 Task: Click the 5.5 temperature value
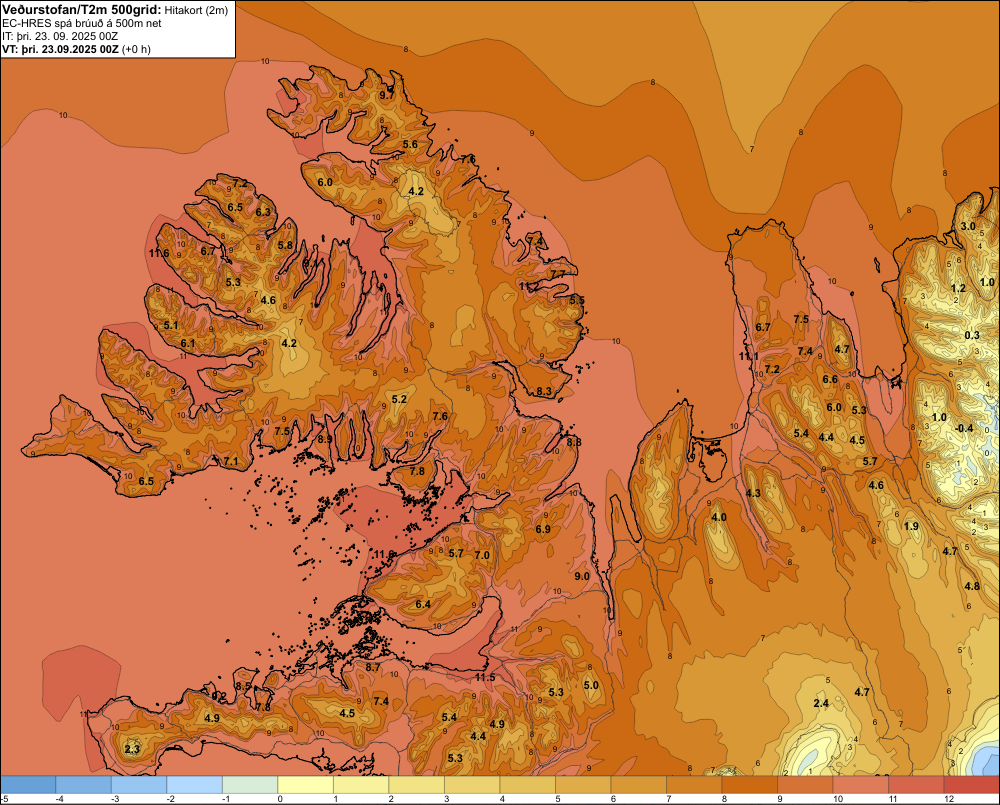click(577, 300)
